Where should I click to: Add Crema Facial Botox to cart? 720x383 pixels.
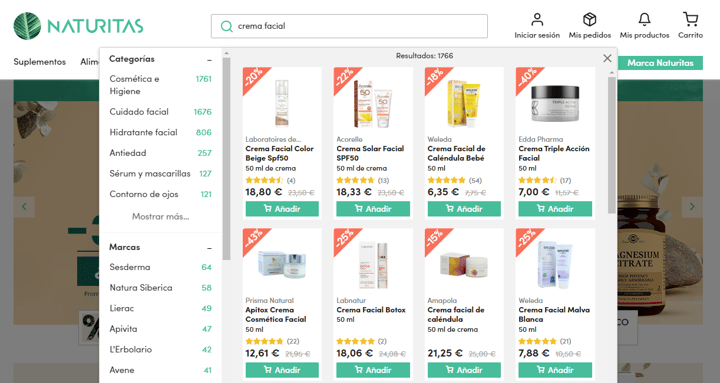coord(373,370)
